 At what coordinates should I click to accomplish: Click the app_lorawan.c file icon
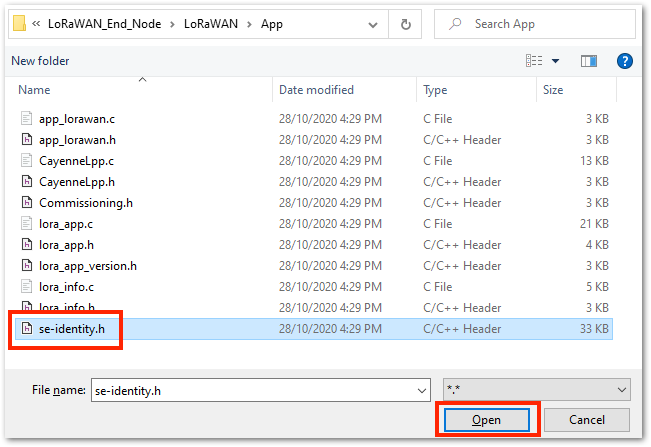click(27, 119)
